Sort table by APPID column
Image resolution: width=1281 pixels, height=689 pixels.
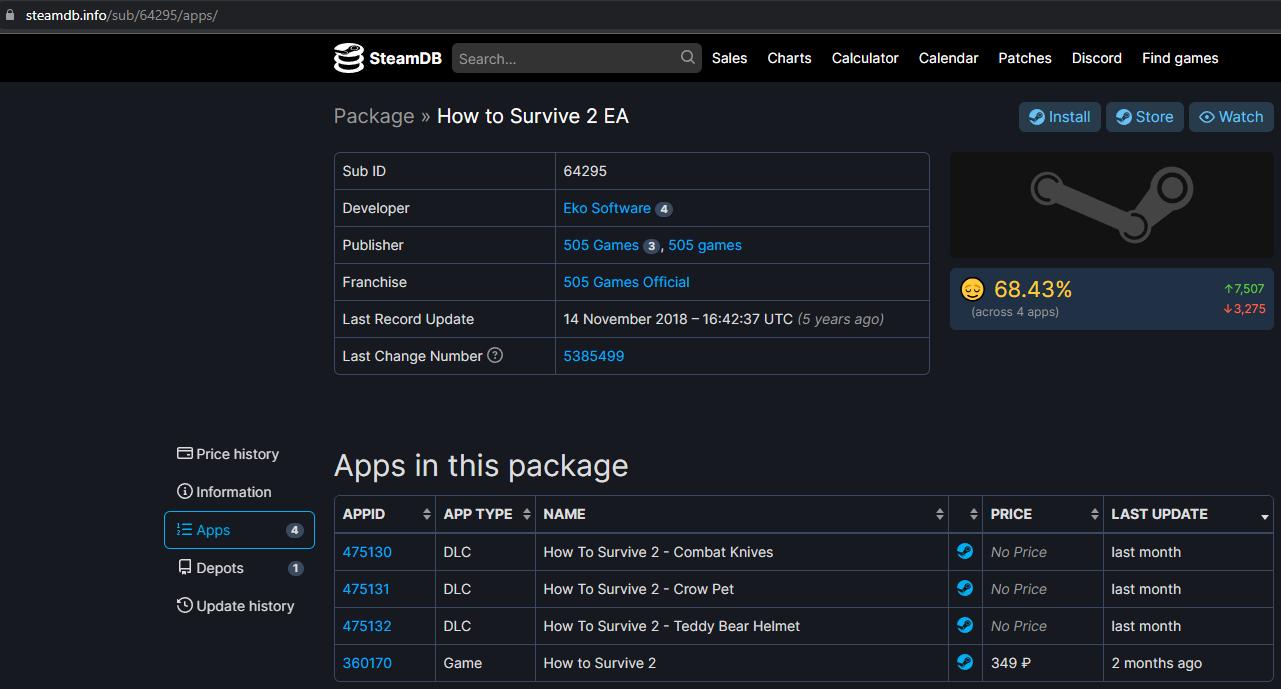pyautogui.click(x=385, y=514)
